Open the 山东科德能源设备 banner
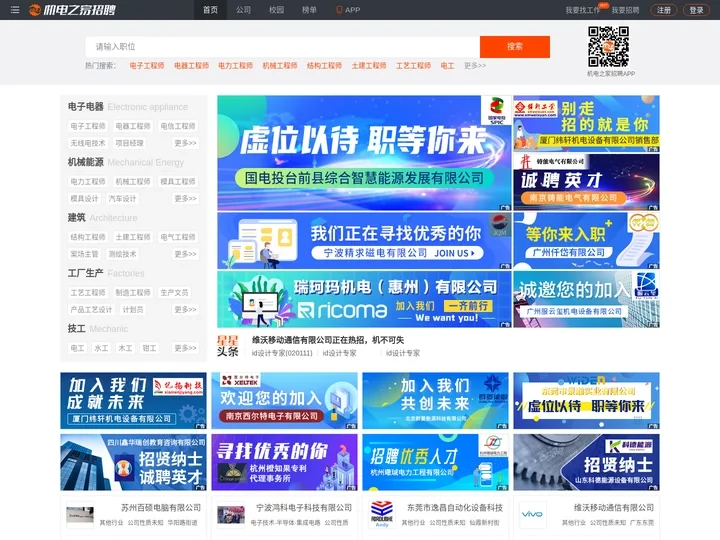 coord(586,462)
